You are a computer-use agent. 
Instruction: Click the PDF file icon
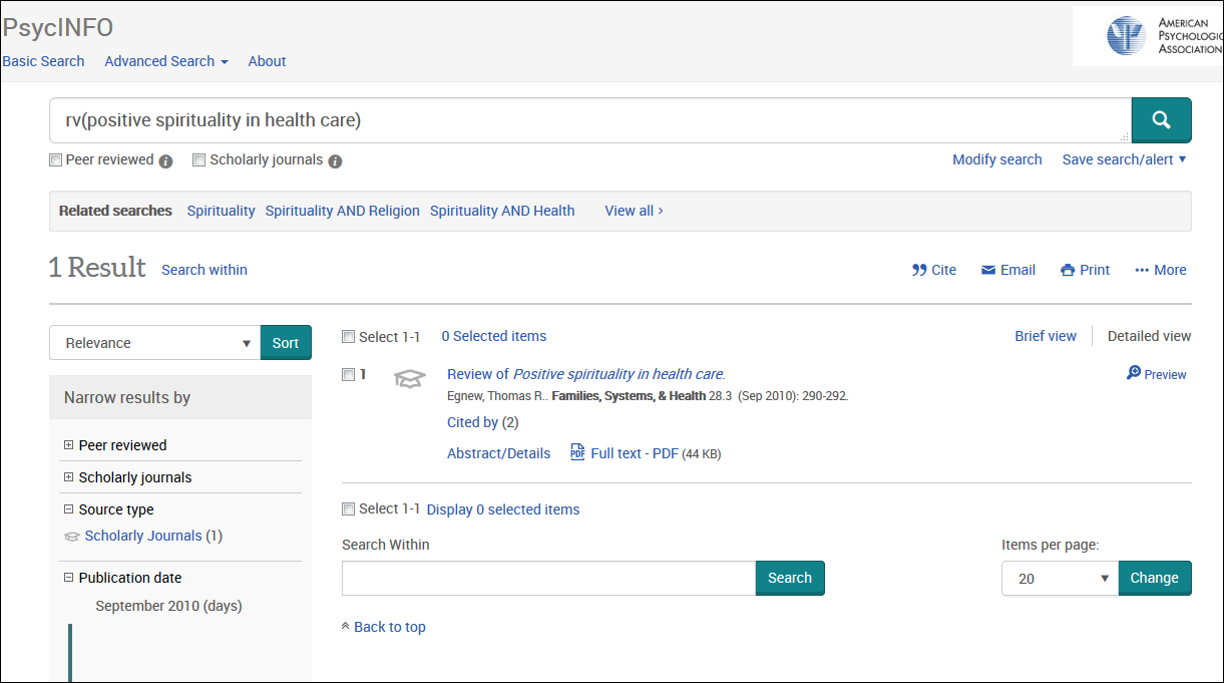[x=577, y=452]
